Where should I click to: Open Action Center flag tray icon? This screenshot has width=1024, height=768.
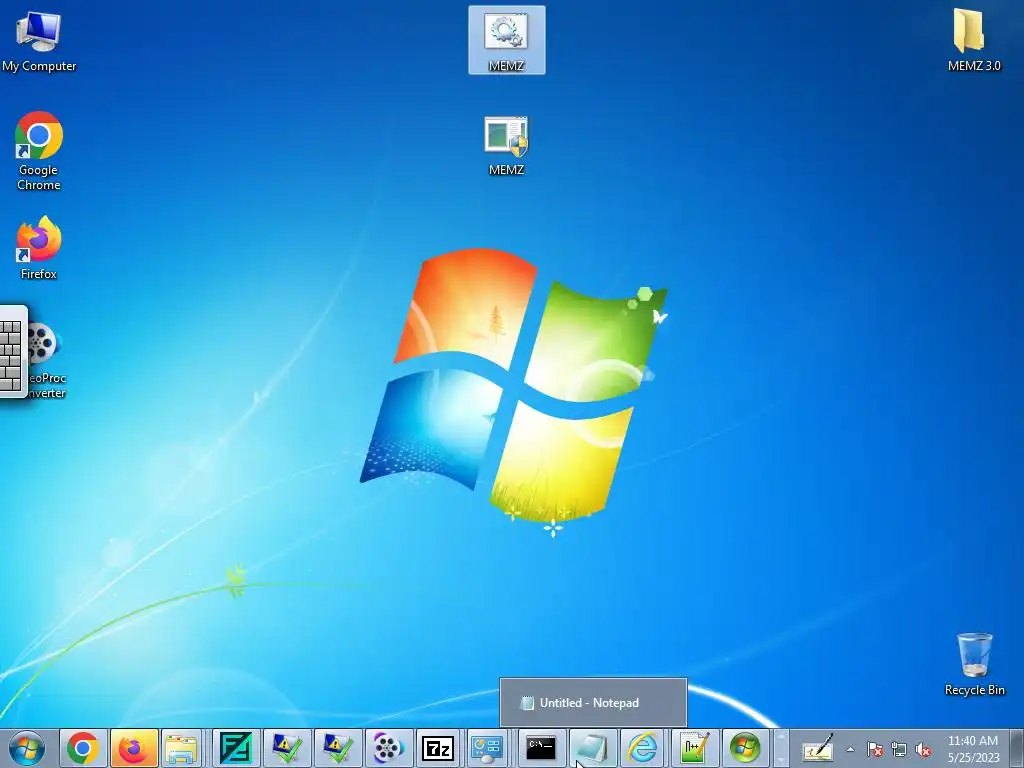pos(874,749)
